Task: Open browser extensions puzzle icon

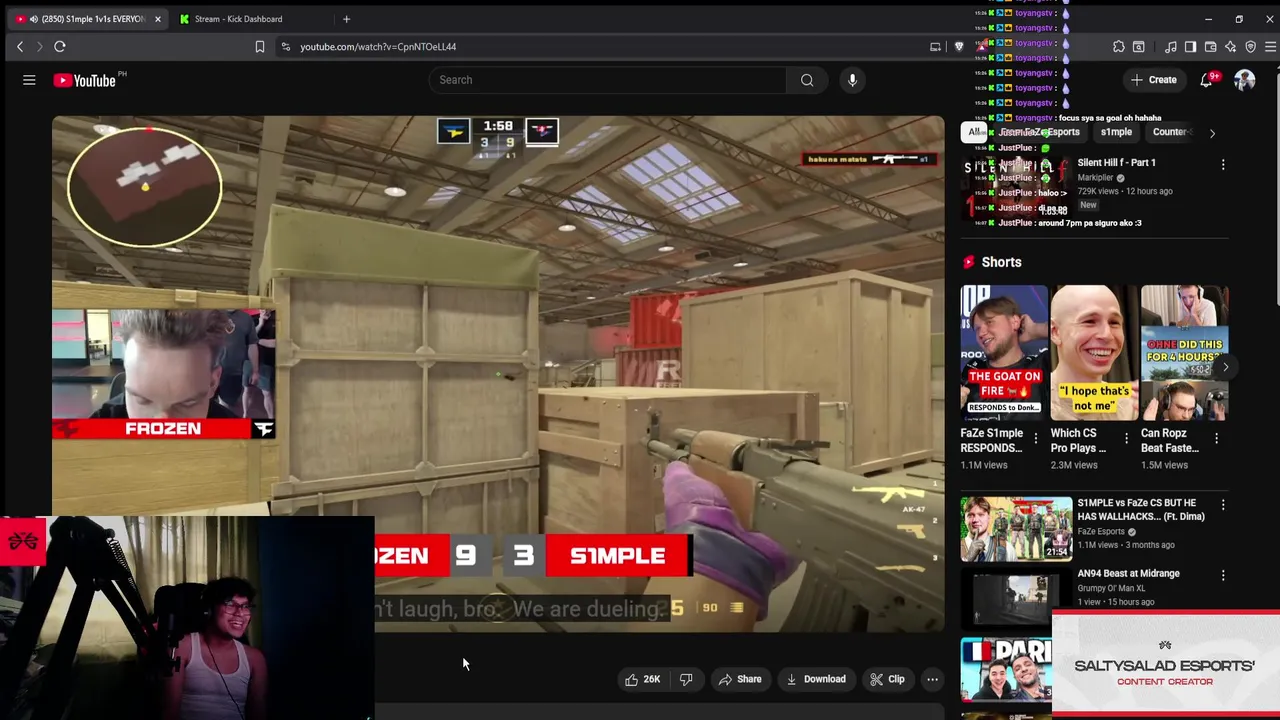Action: (1119, 46)
